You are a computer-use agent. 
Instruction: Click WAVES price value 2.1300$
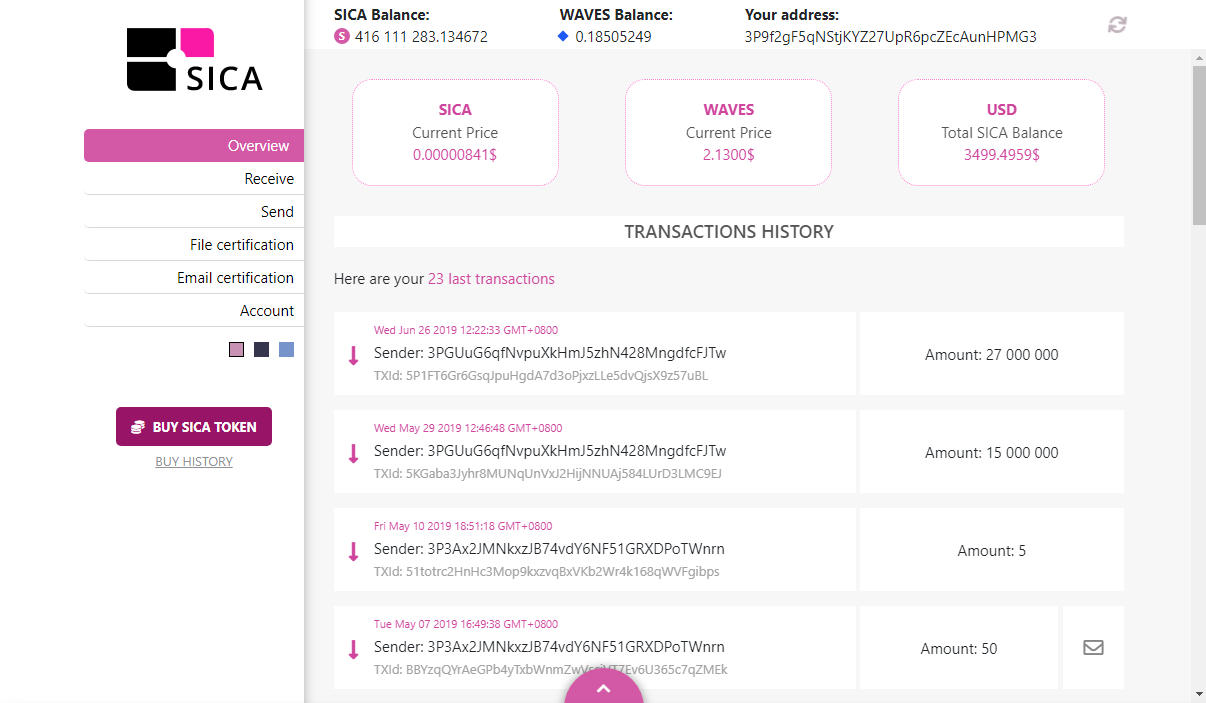(728, 155)
